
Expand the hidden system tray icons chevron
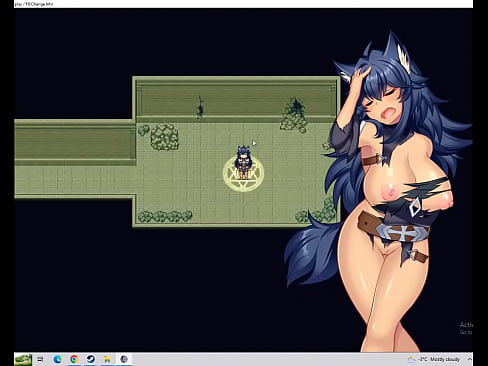point(469,359)
